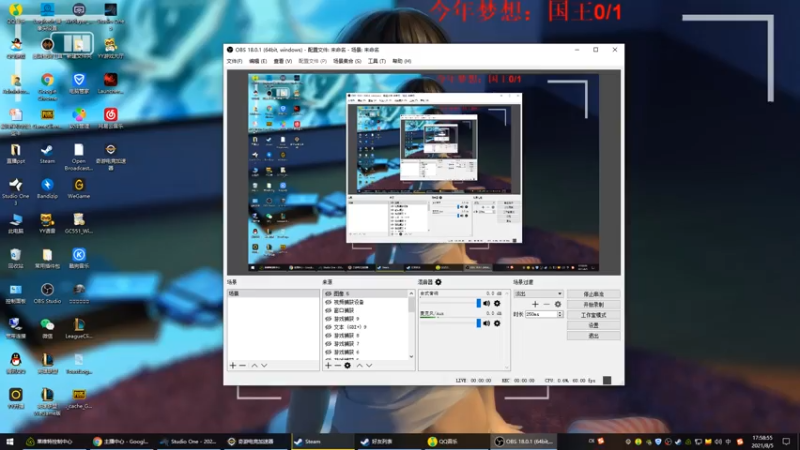Viewport: 800px width, 450px height.
Task: Toggle visibility eye of 游戏捕获 6 source
Action: (x=328, y=352)
